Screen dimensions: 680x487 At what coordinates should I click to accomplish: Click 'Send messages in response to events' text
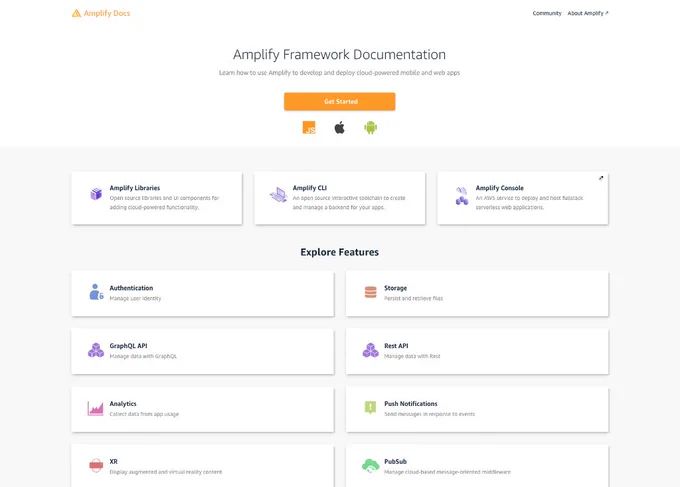pyautogui.click(x=429, y=414)
